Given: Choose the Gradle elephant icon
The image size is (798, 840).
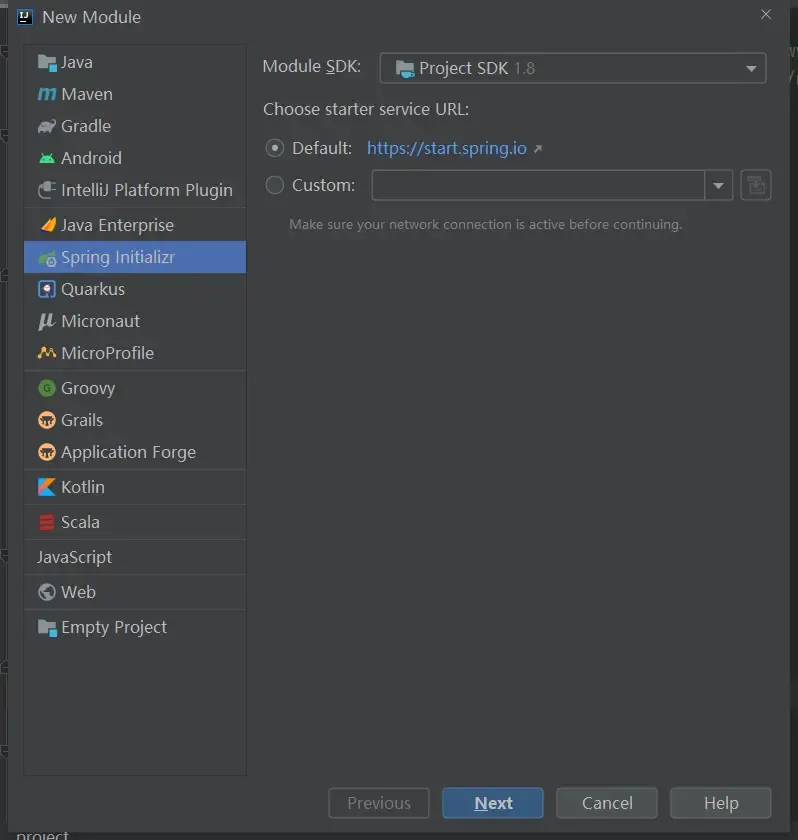Looking at the screenshot, I should [x=47, y=126].
